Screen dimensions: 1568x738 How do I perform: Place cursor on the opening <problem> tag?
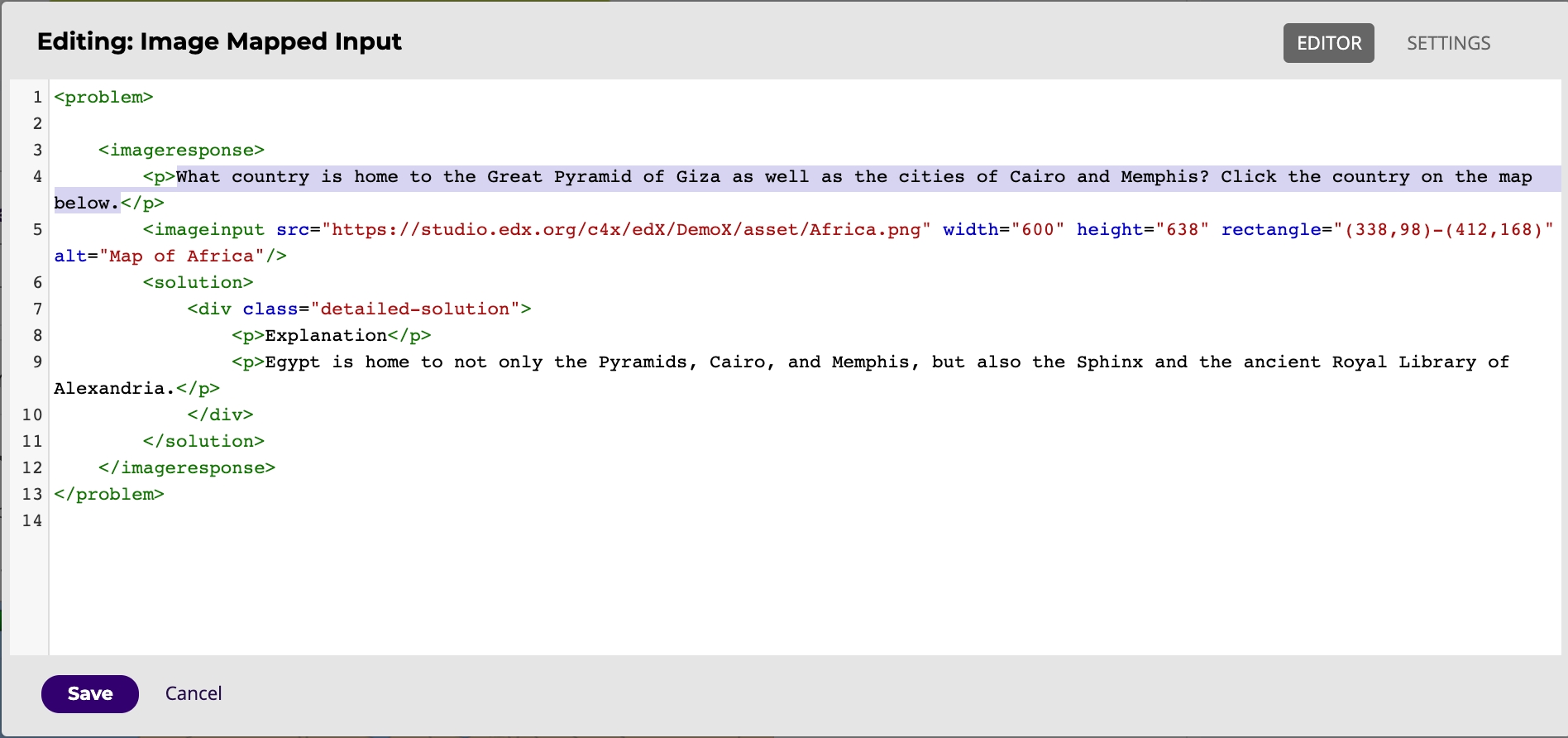(103, 98)
